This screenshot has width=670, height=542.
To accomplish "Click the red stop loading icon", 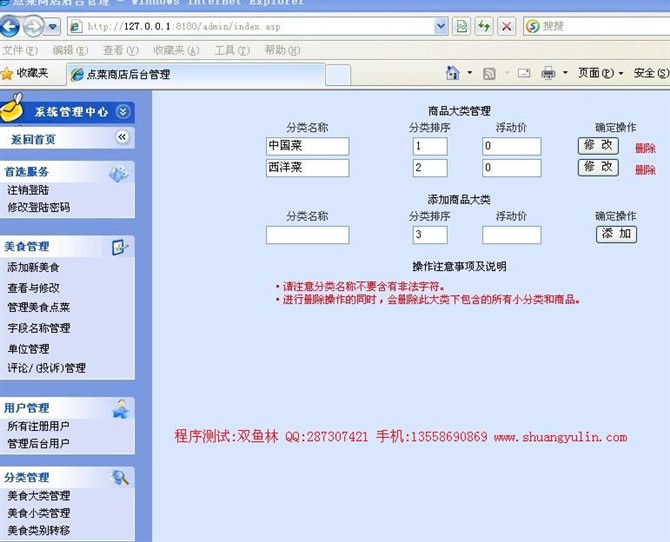I will pyautogui.click(x=506, y=27).
